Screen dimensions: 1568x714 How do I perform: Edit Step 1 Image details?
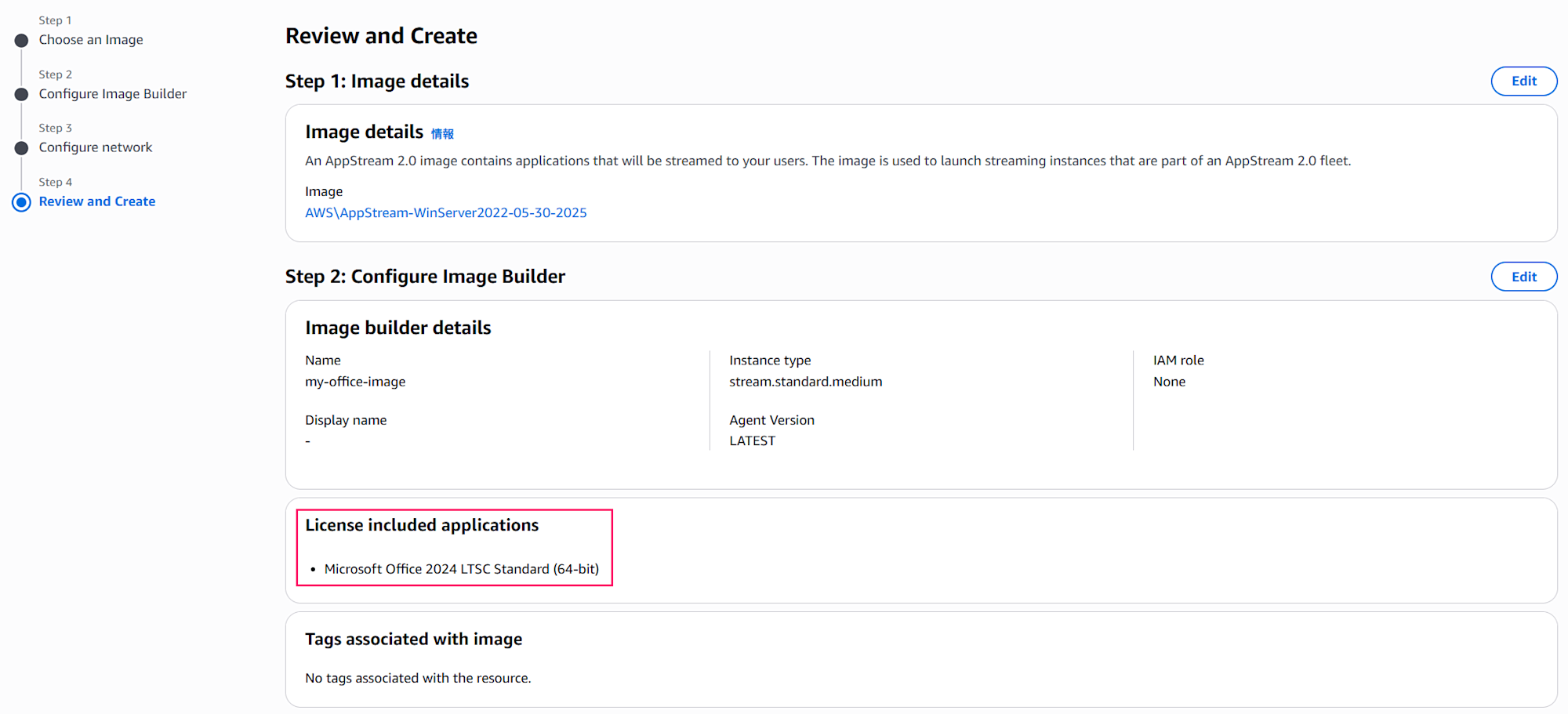[1523, 82]
